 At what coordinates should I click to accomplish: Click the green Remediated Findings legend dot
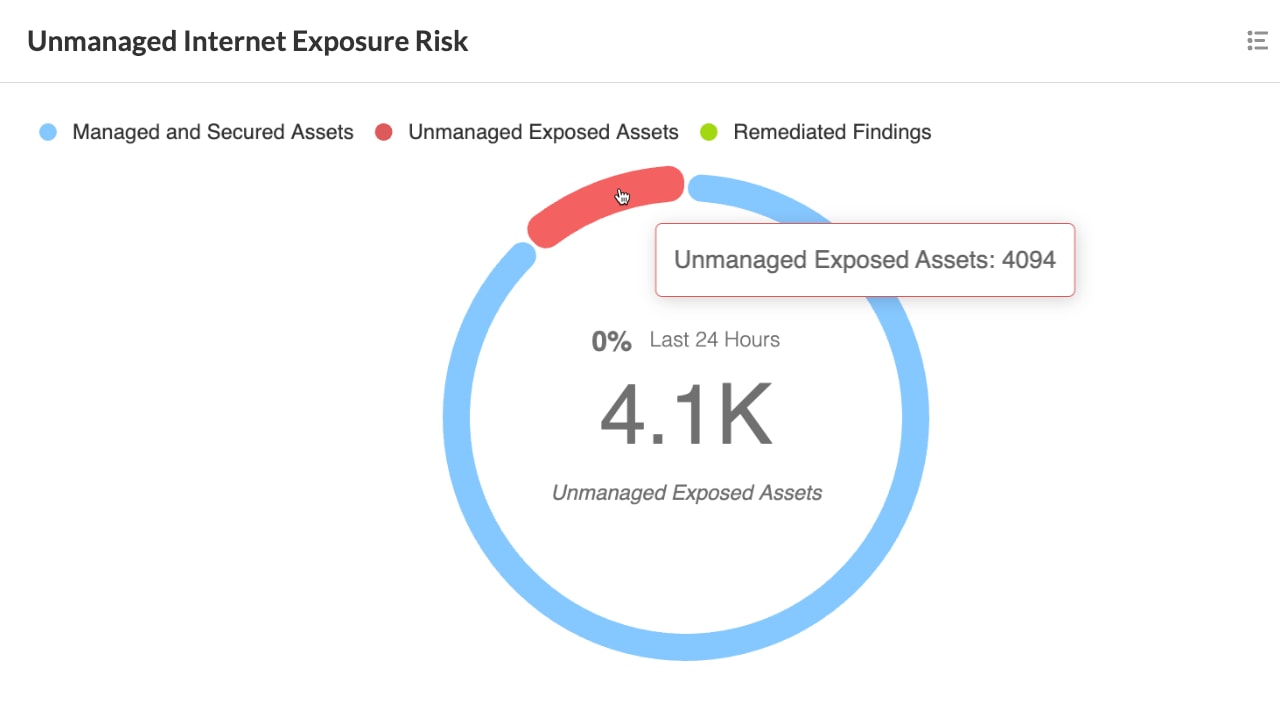click(x=709, y=132)
